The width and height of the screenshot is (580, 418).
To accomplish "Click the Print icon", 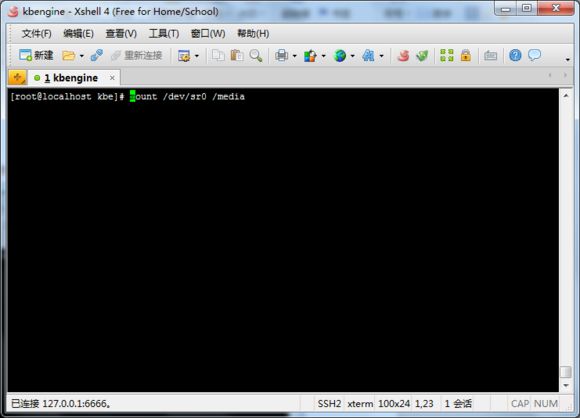I will point(281,55).
